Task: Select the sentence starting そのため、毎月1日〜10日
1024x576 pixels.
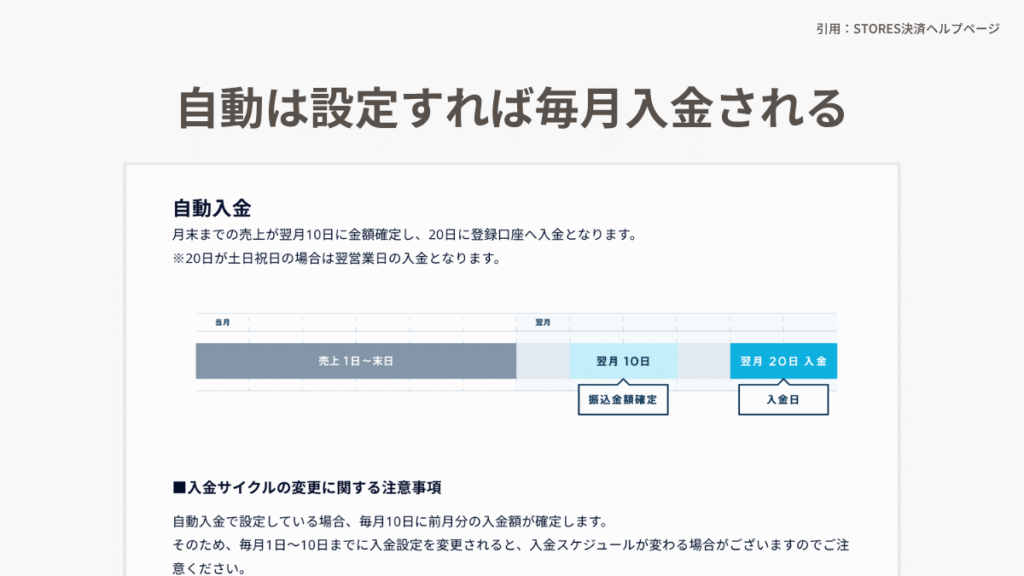Action: [x=510, y=546]
